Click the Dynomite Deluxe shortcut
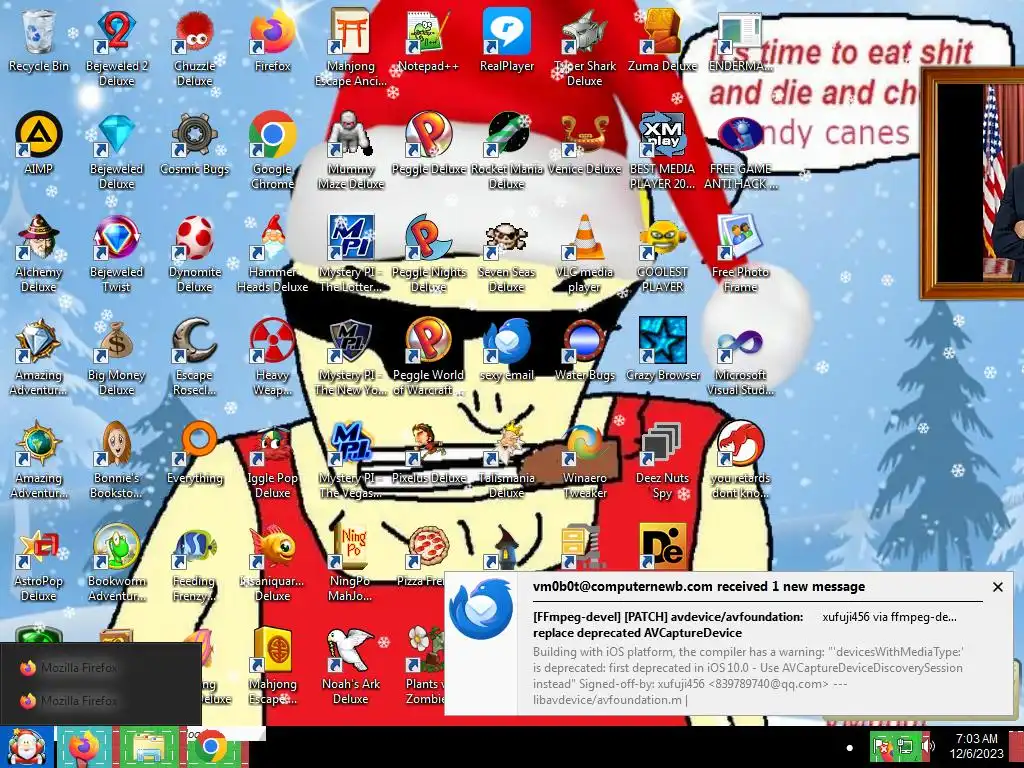Screen dimensions: 1024x768 195,253
